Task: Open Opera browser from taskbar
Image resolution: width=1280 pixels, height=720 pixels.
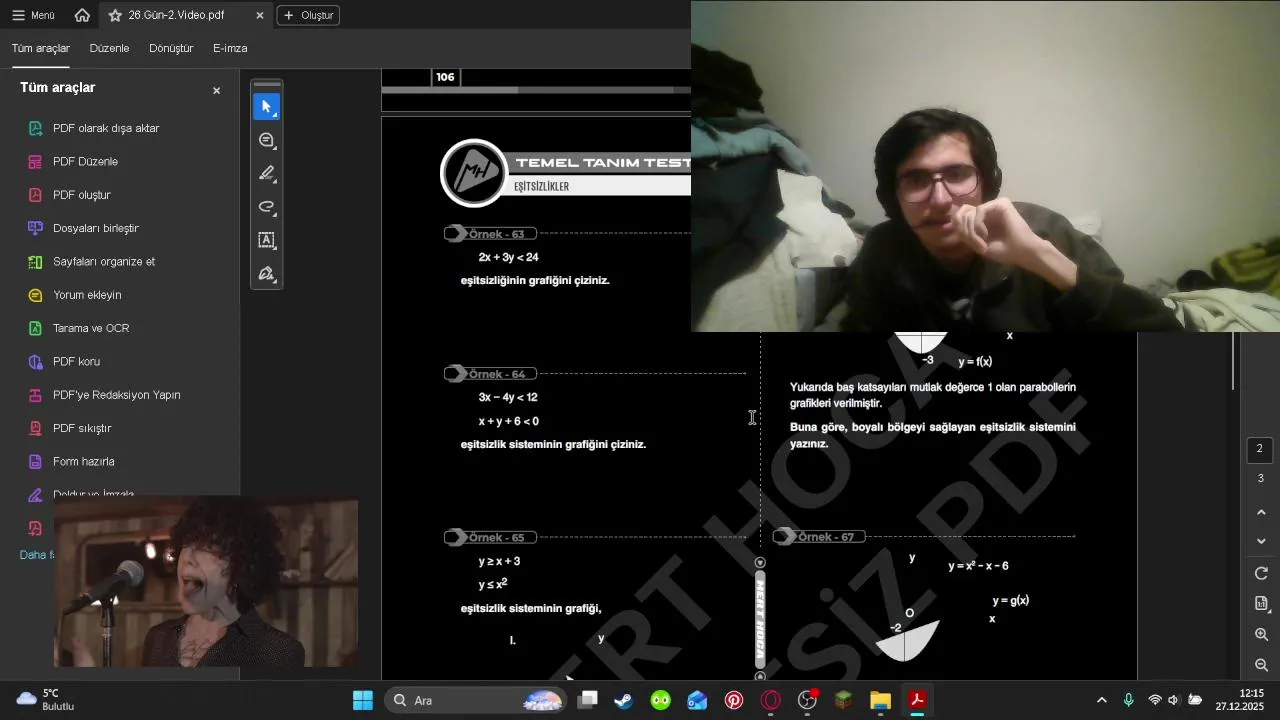Action: (x=771, y=700)
